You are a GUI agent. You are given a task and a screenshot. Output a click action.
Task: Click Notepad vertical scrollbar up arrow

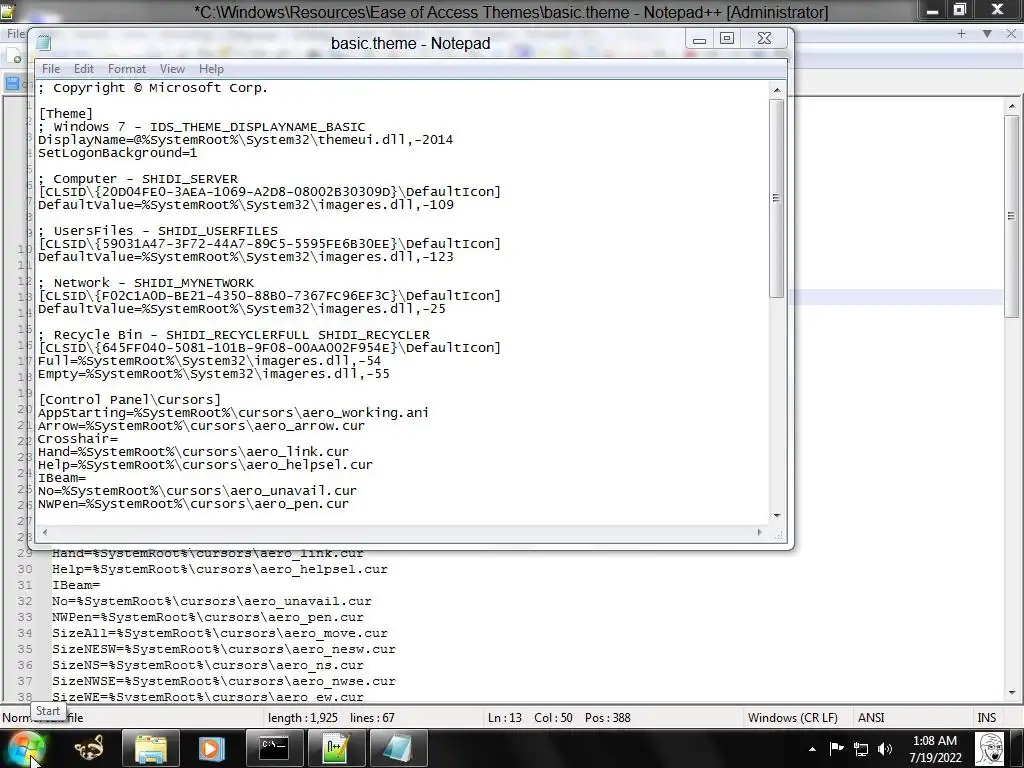pos(776,90)
